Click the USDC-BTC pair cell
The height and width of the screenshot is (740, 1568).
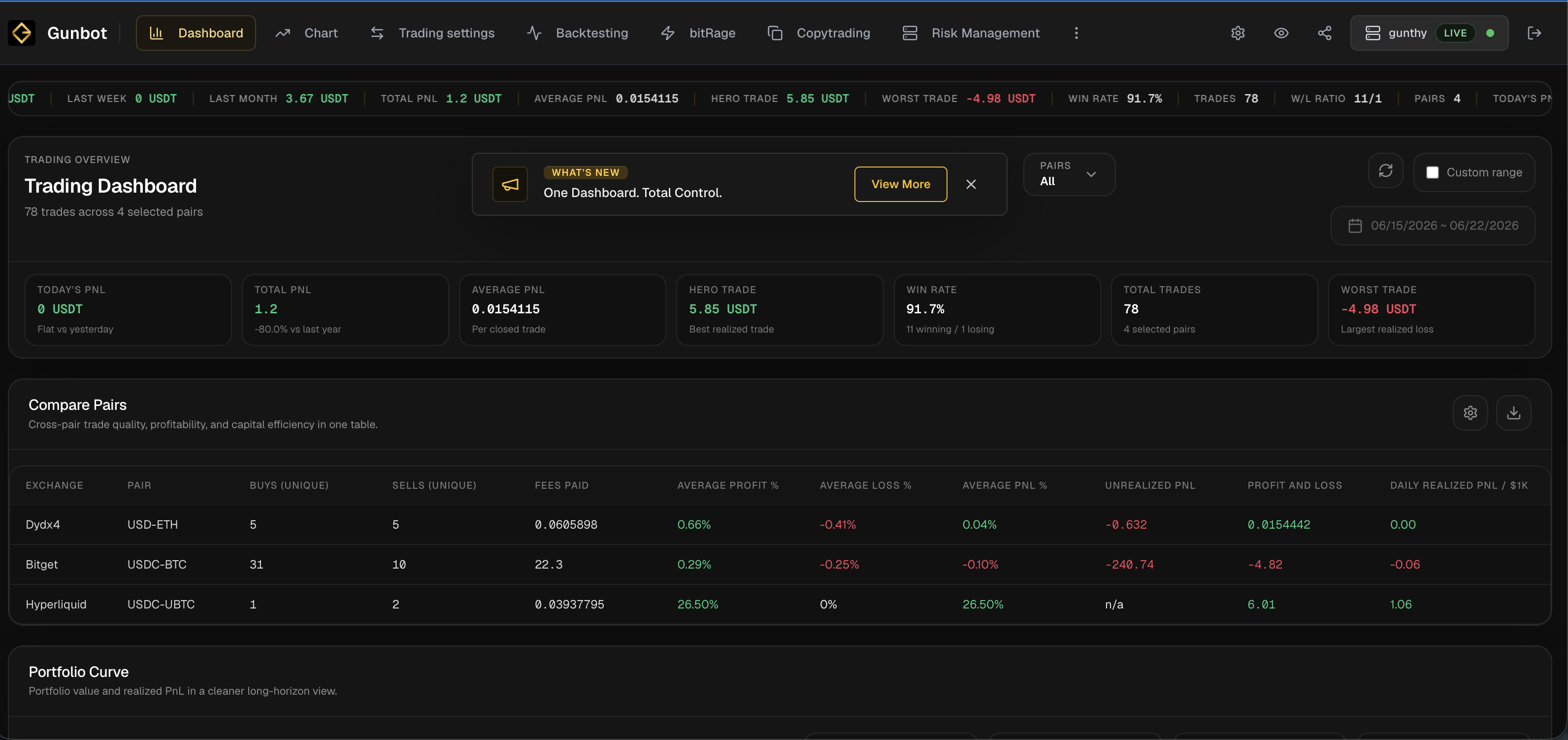(157, 565)
